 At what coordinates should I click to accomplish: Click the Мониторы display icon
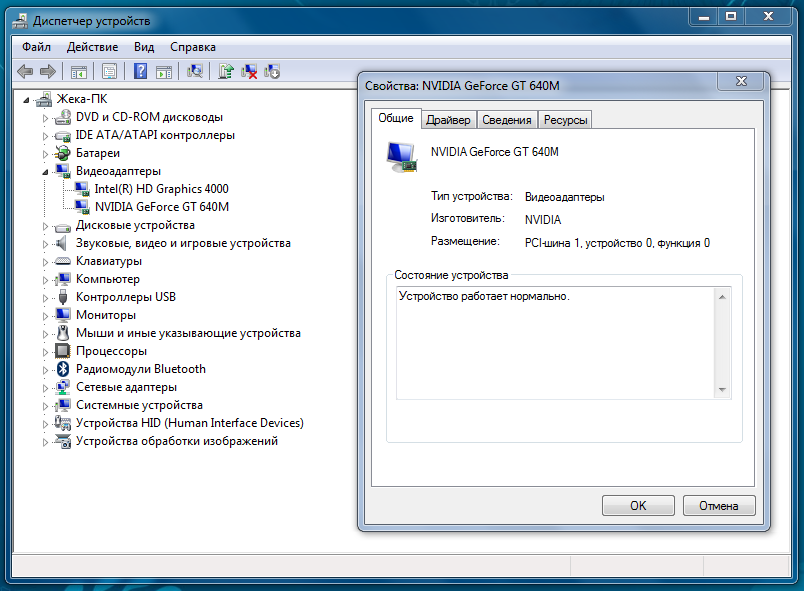[63, 315]
